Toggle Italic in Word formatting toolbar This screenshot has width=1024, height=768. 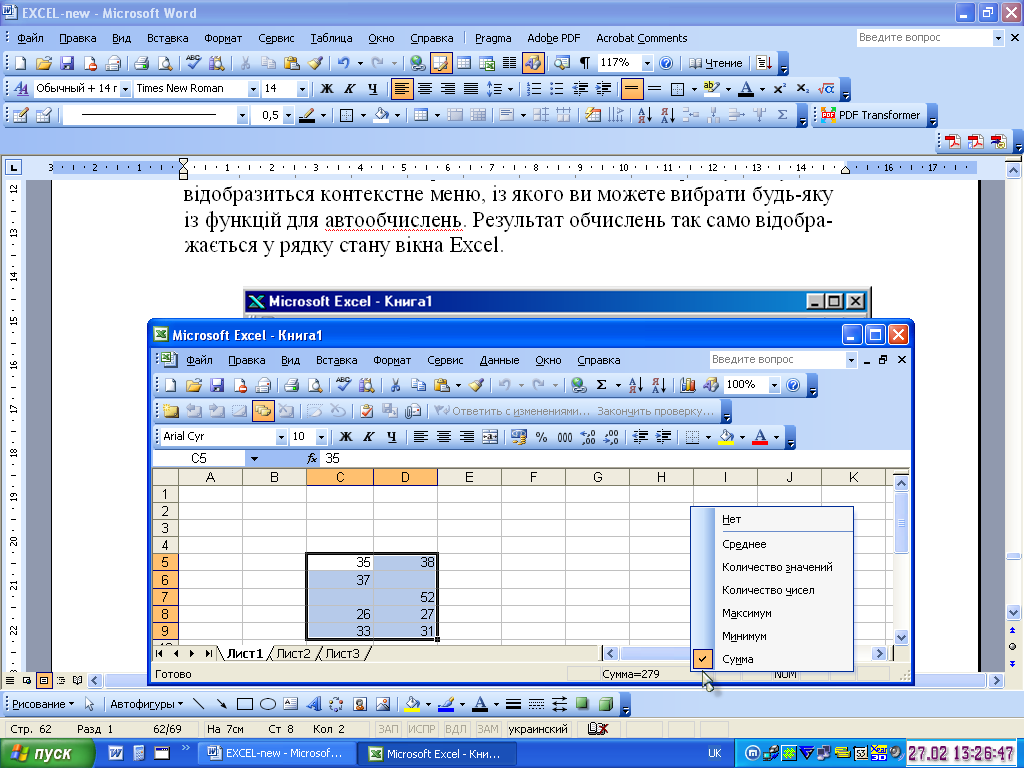(349, 89)
